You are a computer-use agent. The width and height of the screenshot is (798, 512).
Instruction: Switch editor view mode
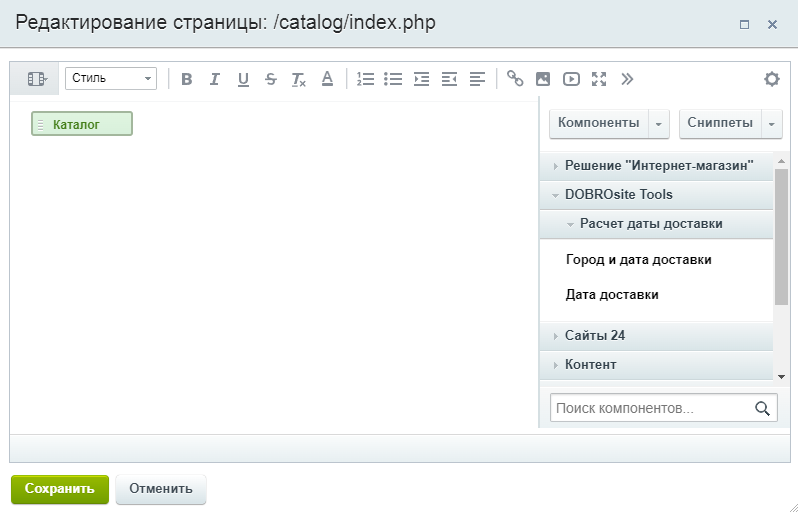tap(37, 79)
